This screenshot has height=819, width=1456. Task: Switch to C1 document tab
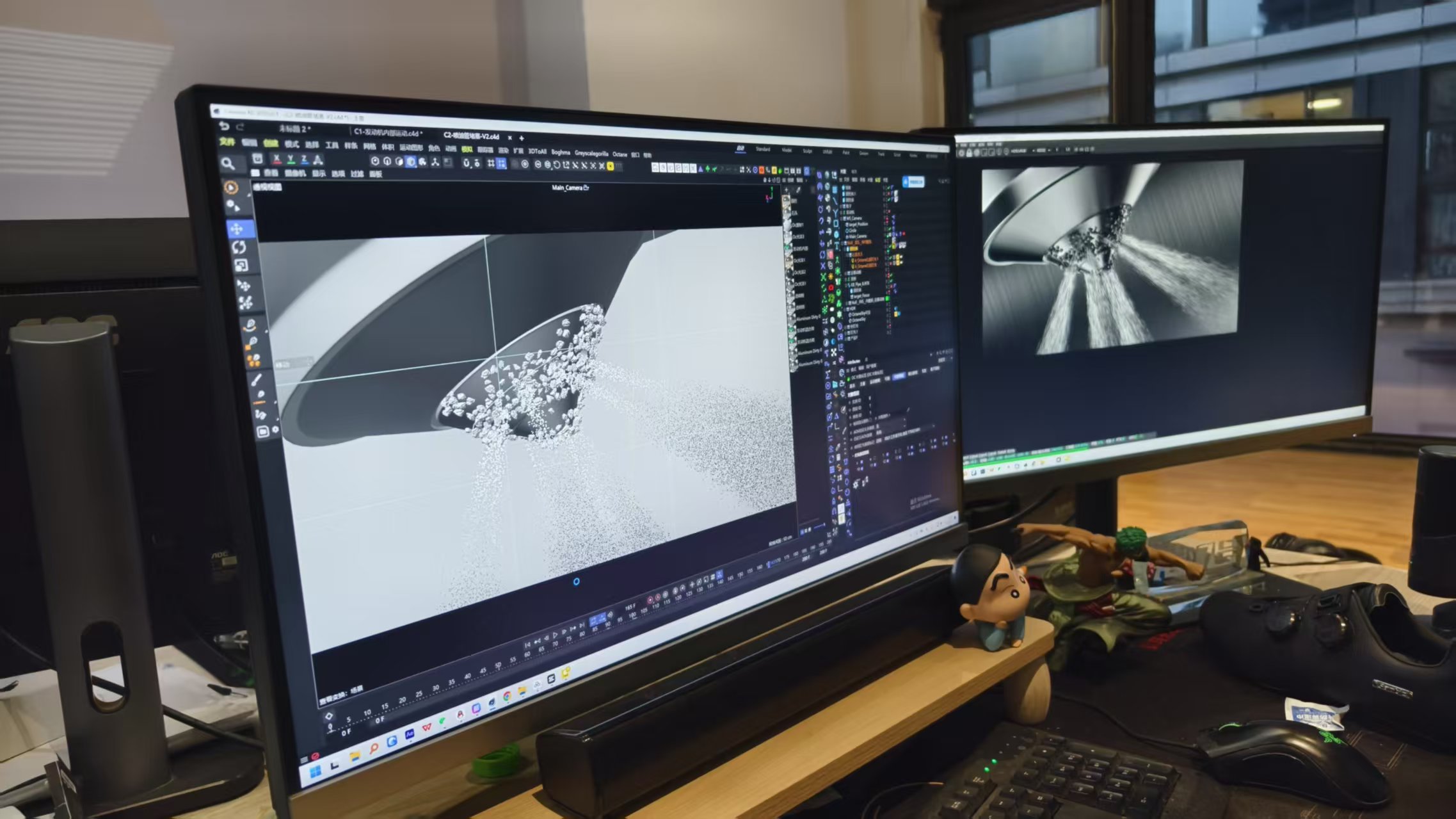(387, 133)
